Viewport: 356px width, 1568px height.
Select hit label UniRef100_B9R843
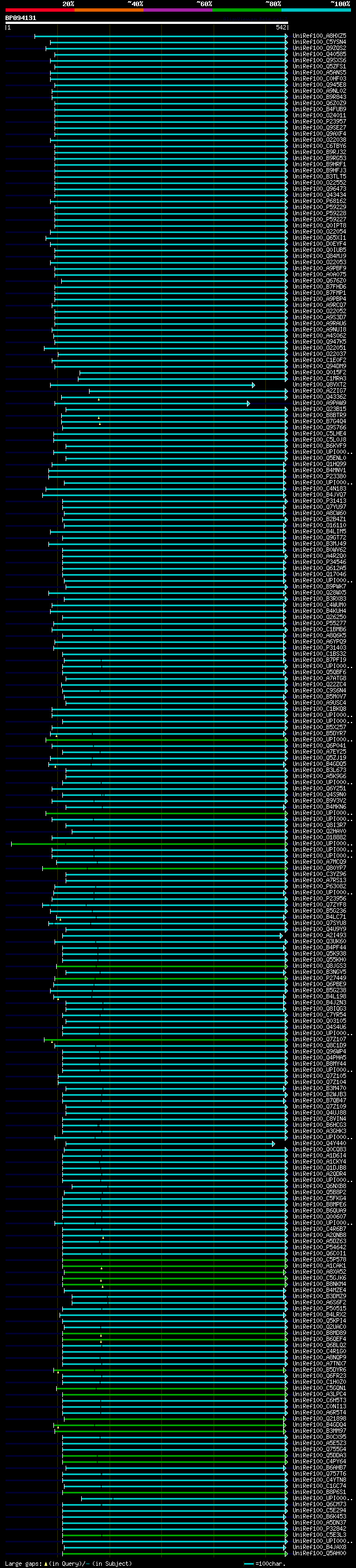[319, 97]
